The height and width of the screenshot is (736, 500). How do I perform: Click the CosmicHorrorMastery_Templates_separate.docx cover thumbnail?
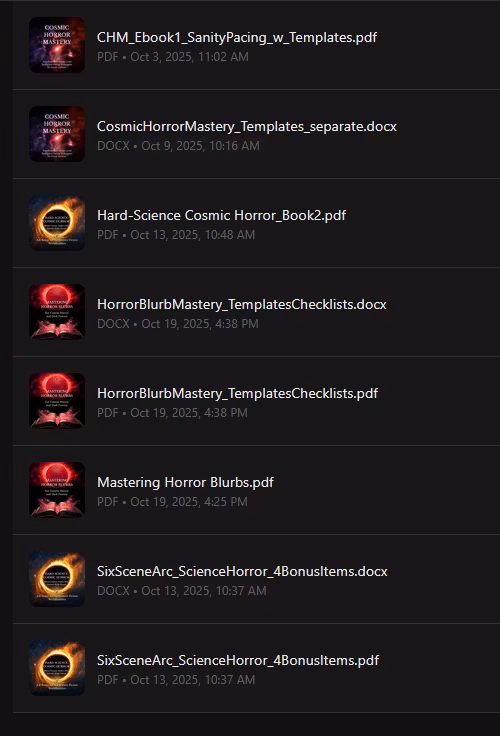57,134
